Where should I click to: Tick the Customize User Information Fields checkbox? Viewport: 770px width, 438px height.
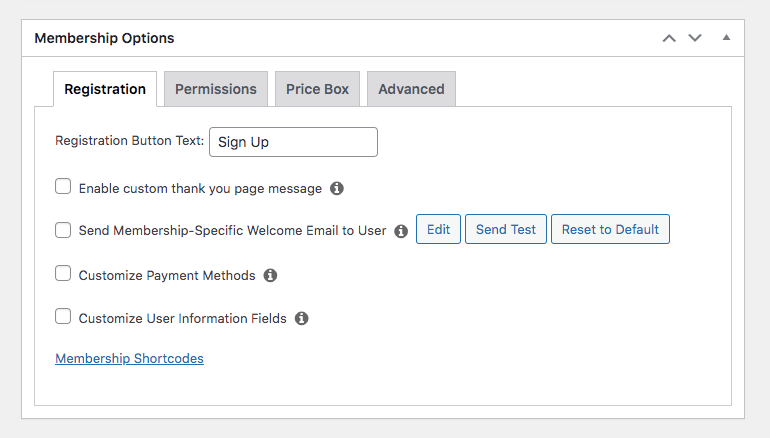pos(63,316)
